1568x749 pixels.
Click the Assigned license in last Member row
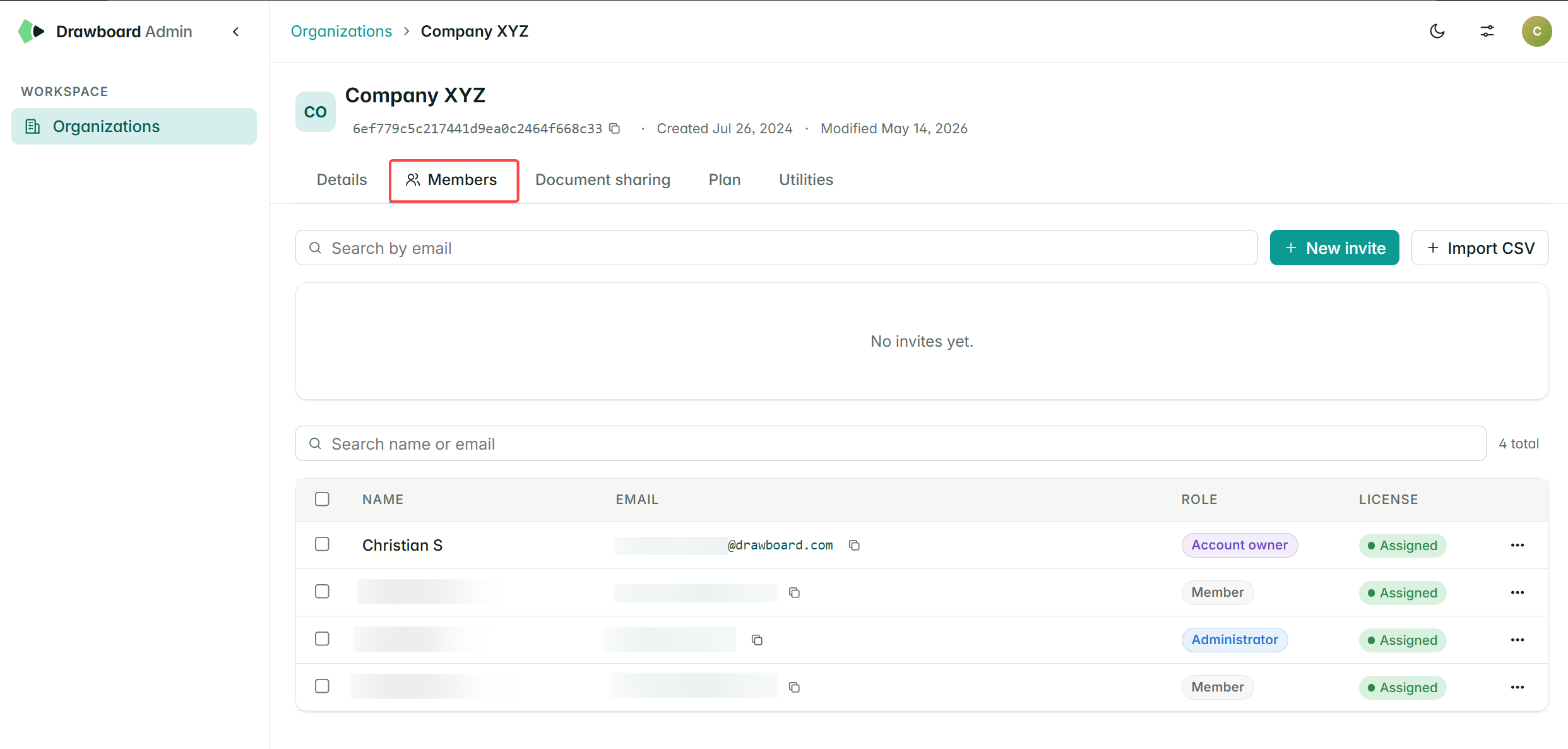(x=1402, y=688)
